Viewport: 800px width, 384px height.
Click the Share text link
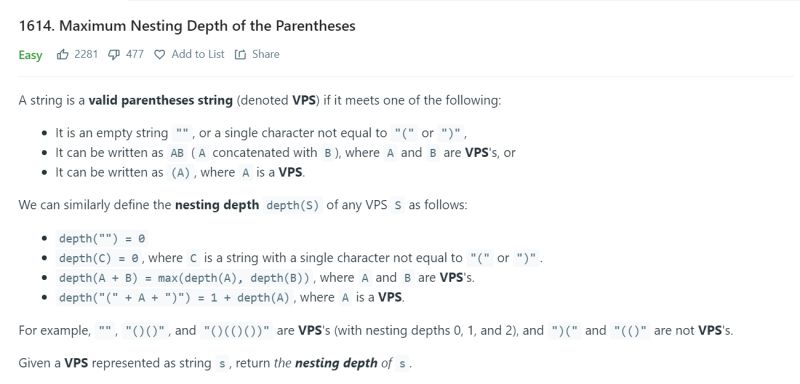point(266,54)
